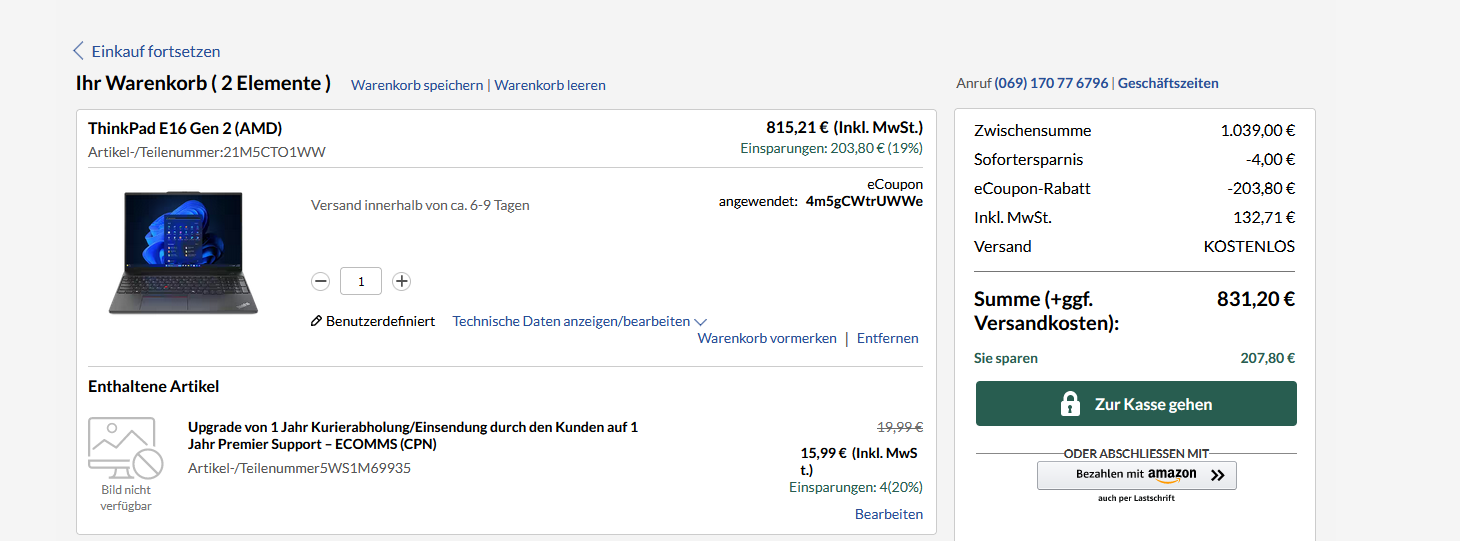Click the pencil icon next to Benutzerdefiniert
The width and height of the screenshot is (1460, 541).
pos(316,321)
